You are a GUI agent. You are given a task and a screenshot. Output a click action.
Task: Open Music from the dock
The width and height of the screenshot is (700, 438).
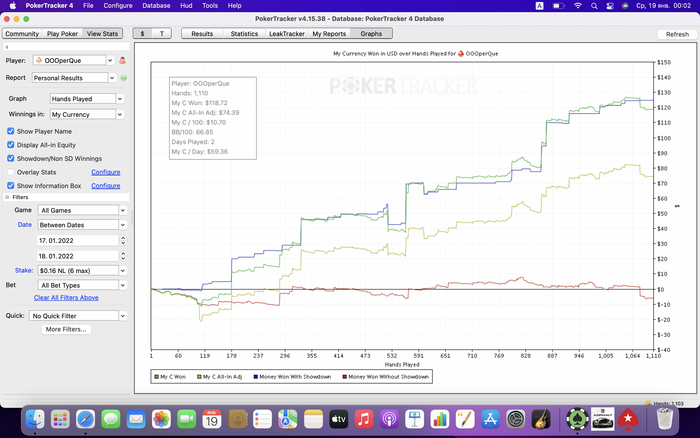364,419
